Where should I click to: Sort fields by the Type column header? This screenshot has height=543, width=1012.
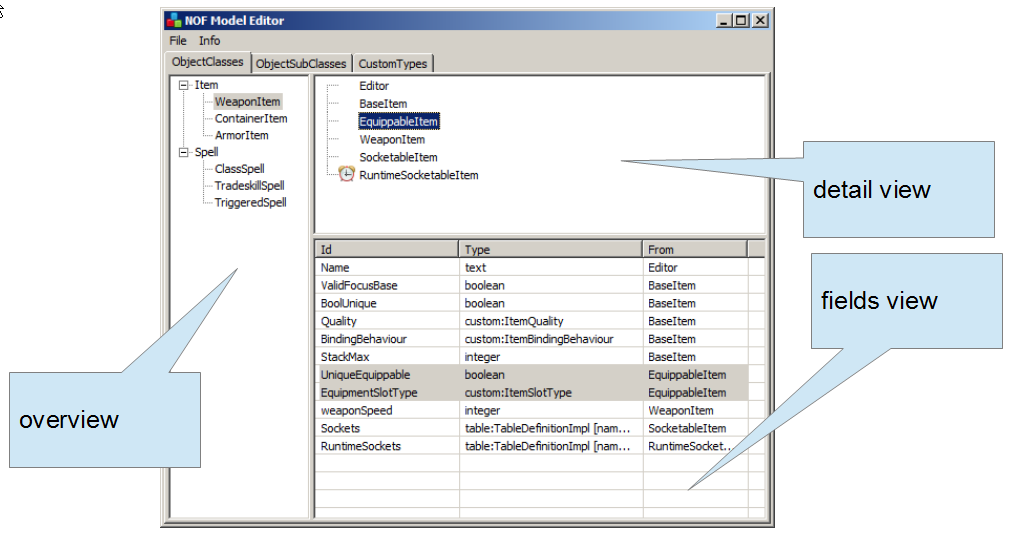point(550,250)
